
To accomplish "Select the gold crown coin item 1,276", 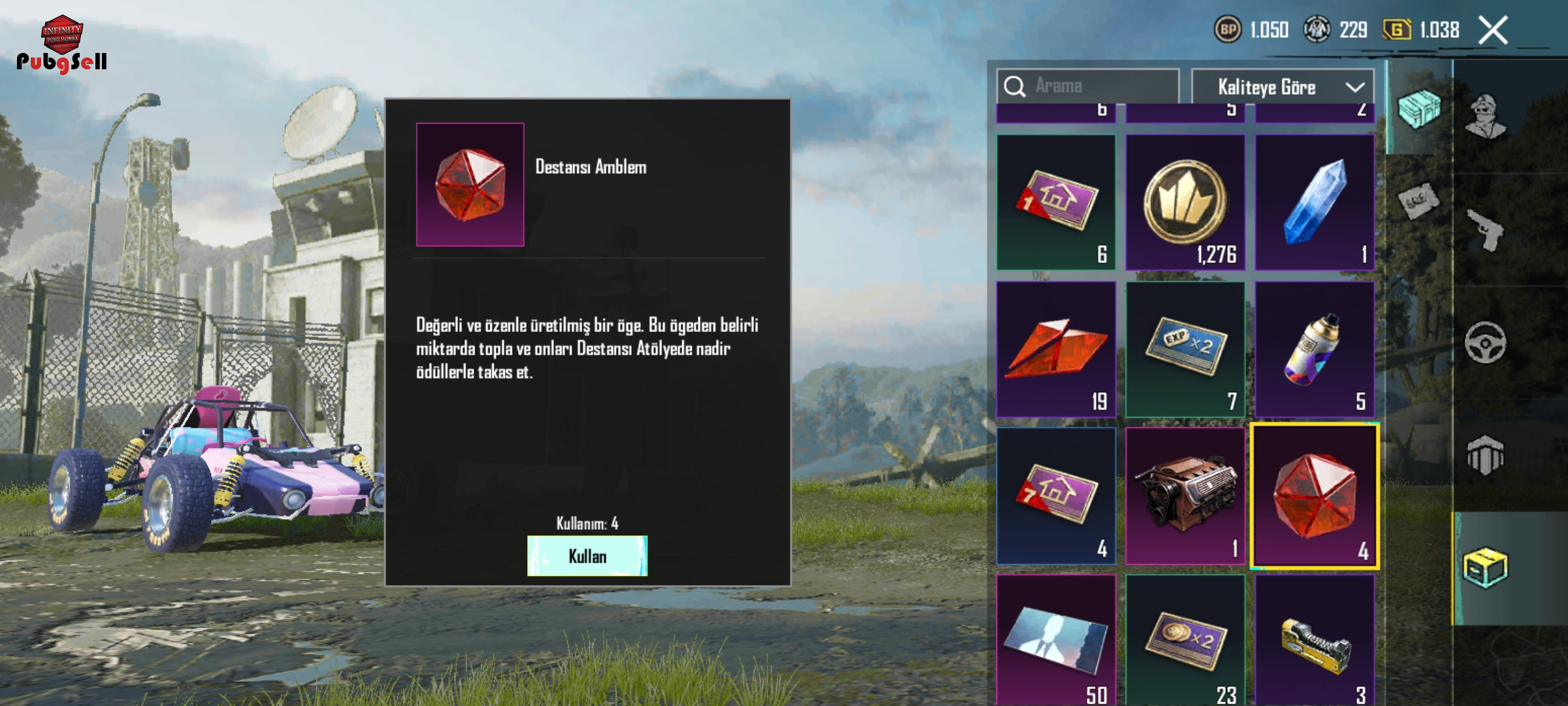I will [x=1185, y=202].
